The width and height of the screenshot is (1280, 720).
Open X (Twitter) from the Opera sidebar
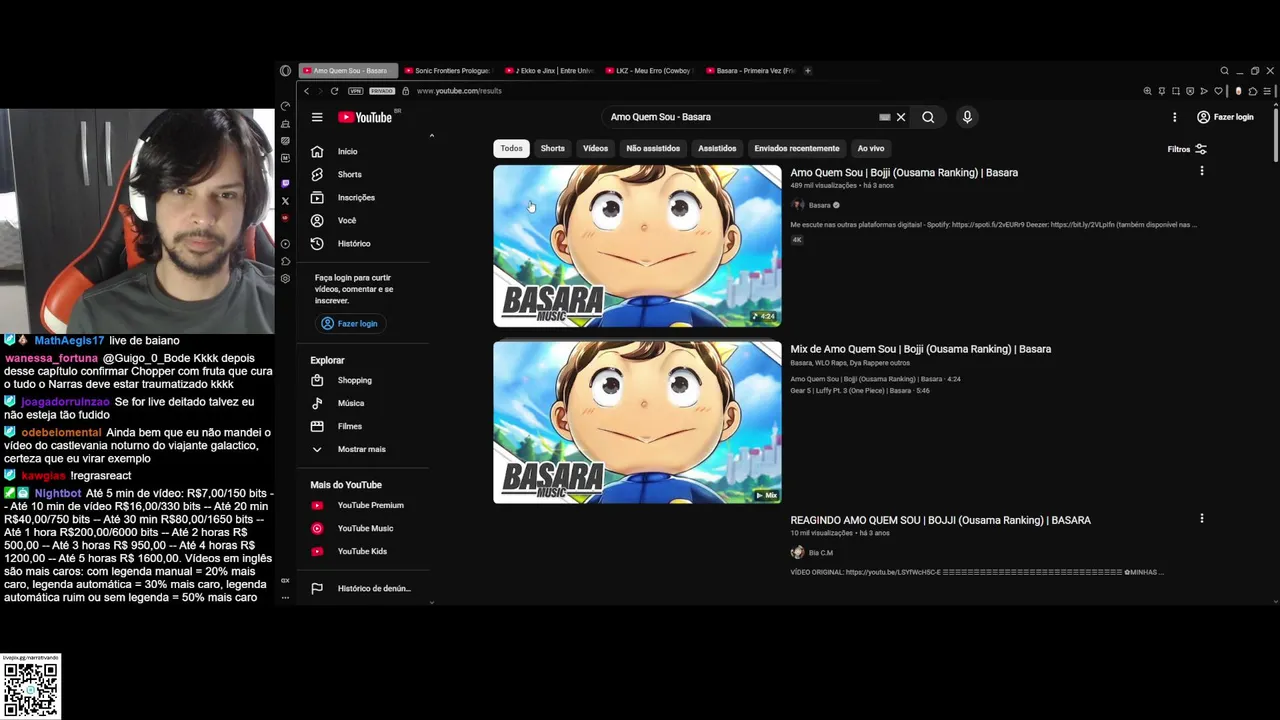click(x=285, y=201)
